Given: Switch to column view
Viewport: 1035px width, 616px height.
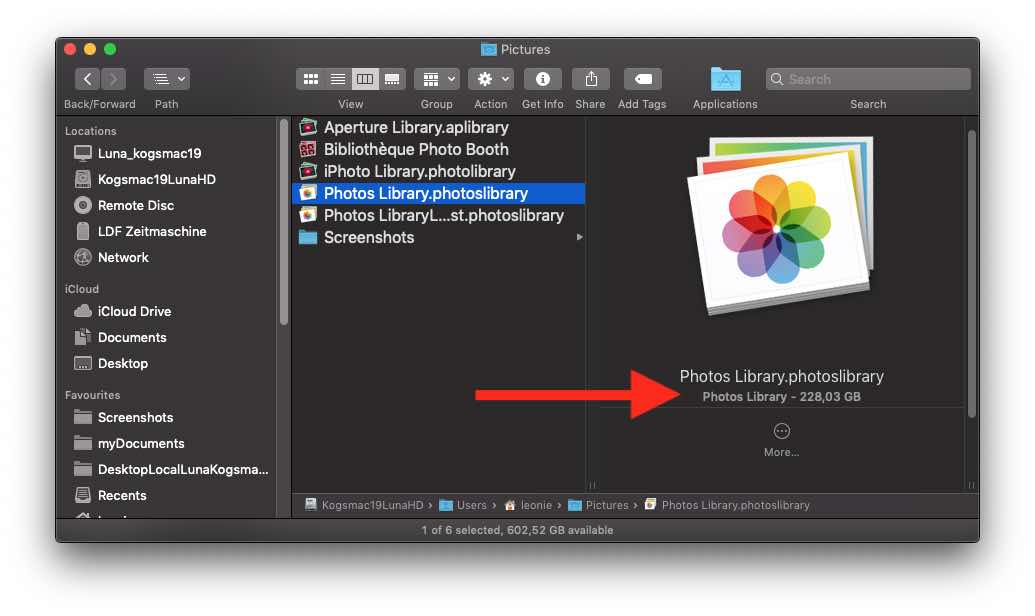Looking at the screenshot, I should [365, 79].
